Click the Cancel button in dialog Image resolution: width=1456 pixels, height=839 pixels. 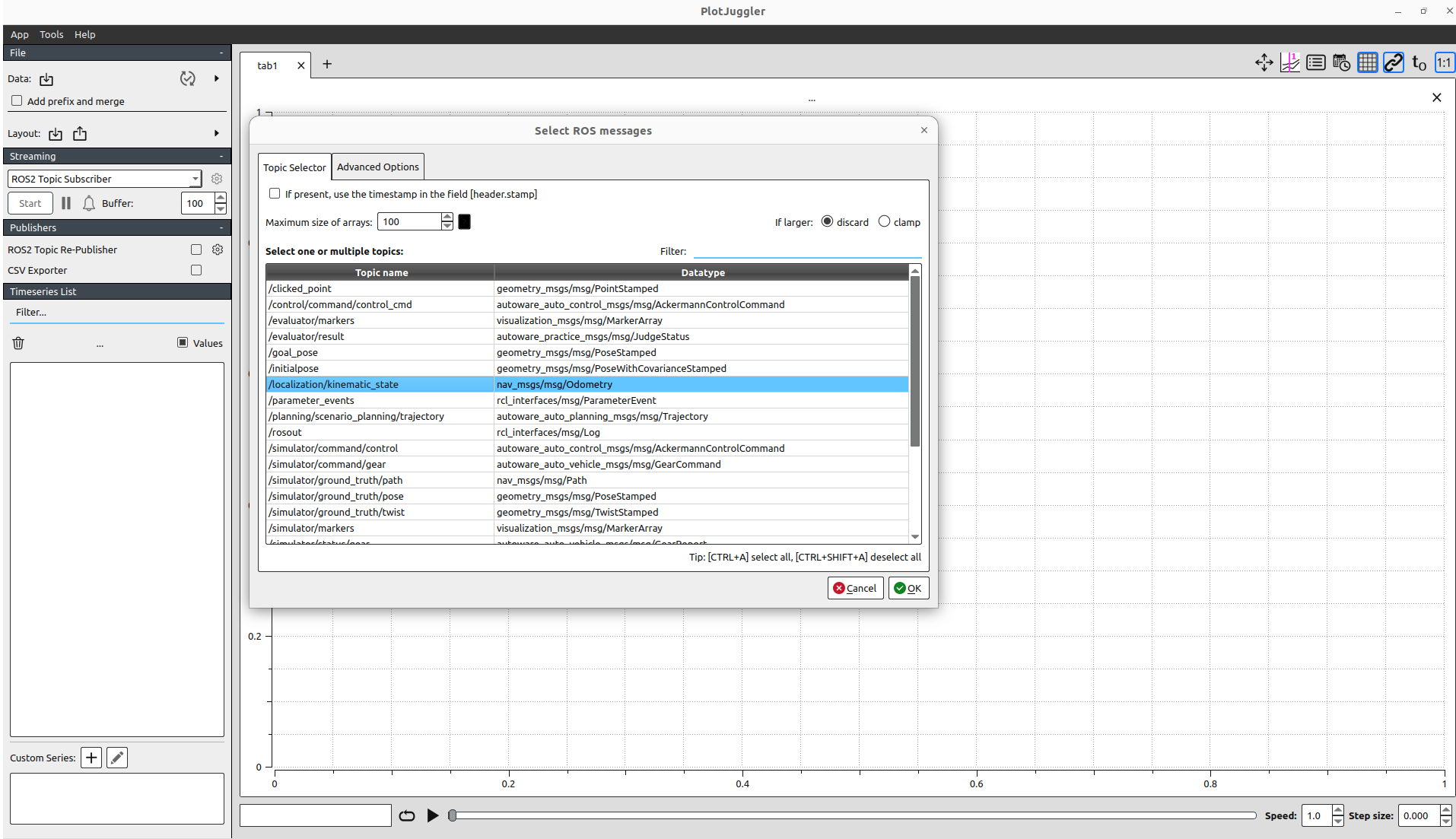click(x=855, y=588)
